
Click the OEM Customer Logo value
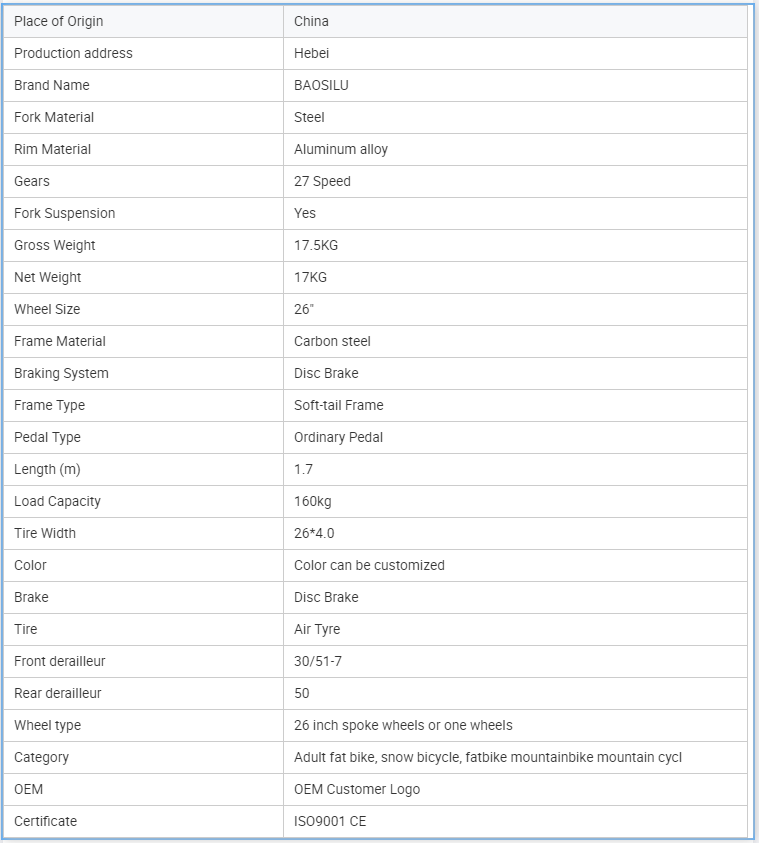pos(357,789)
